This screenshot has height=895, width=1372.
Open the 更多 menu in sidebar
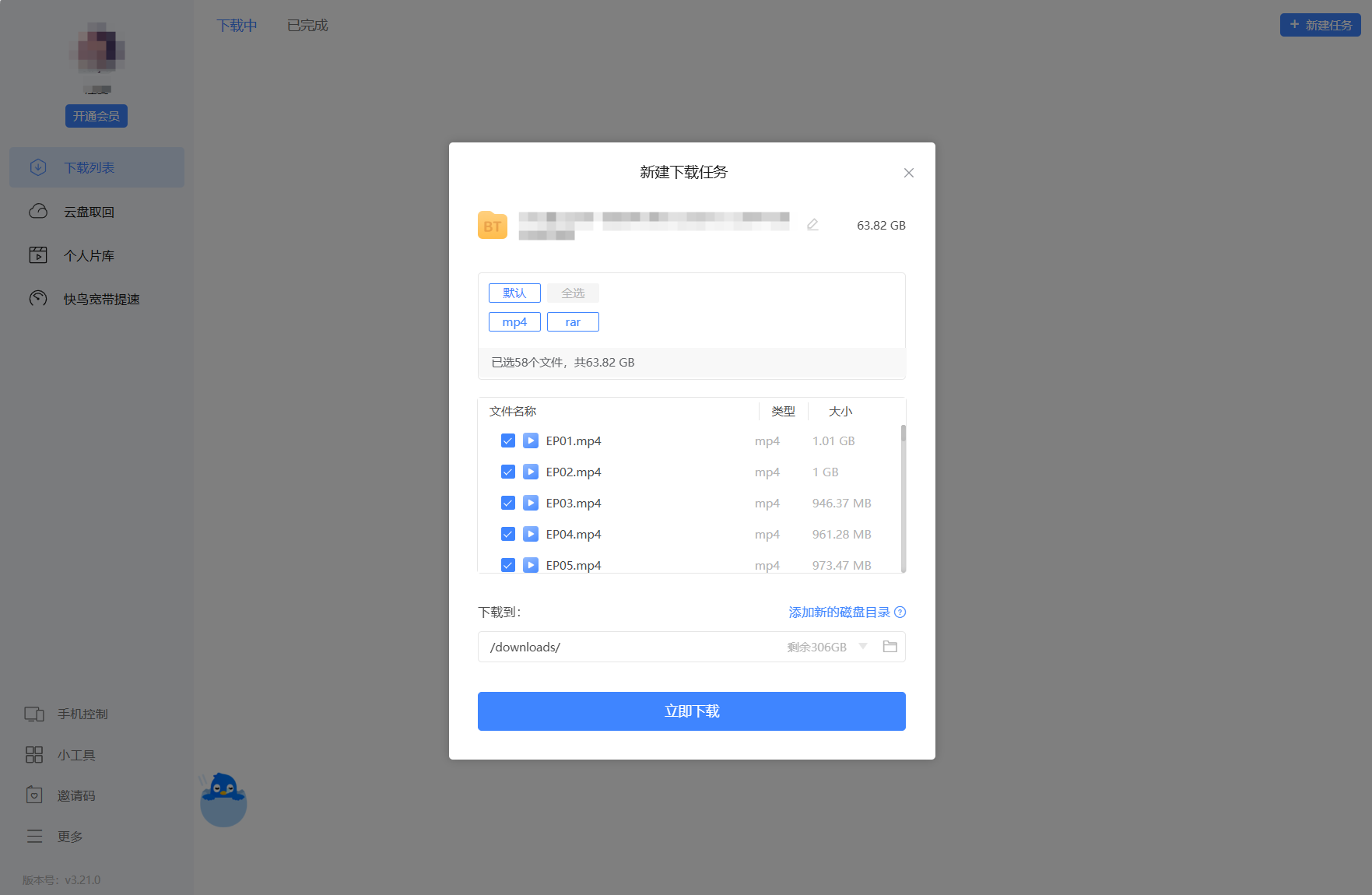click(x=69, y=837)
